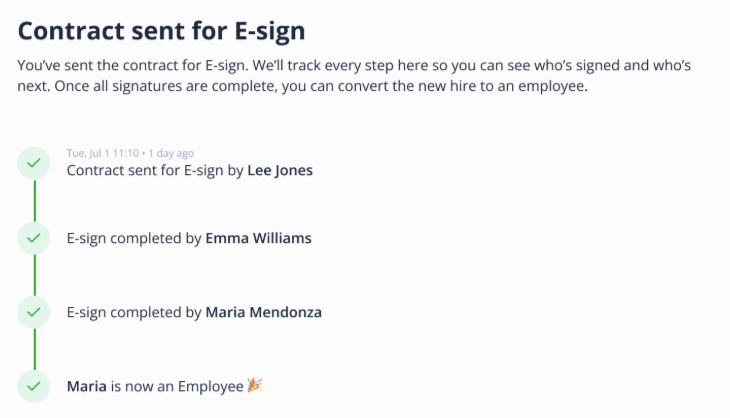Click the "1 day ago" relative time
Image resolution: width=730 pixels, height=418 pixels.
click(x=171, y=153)
